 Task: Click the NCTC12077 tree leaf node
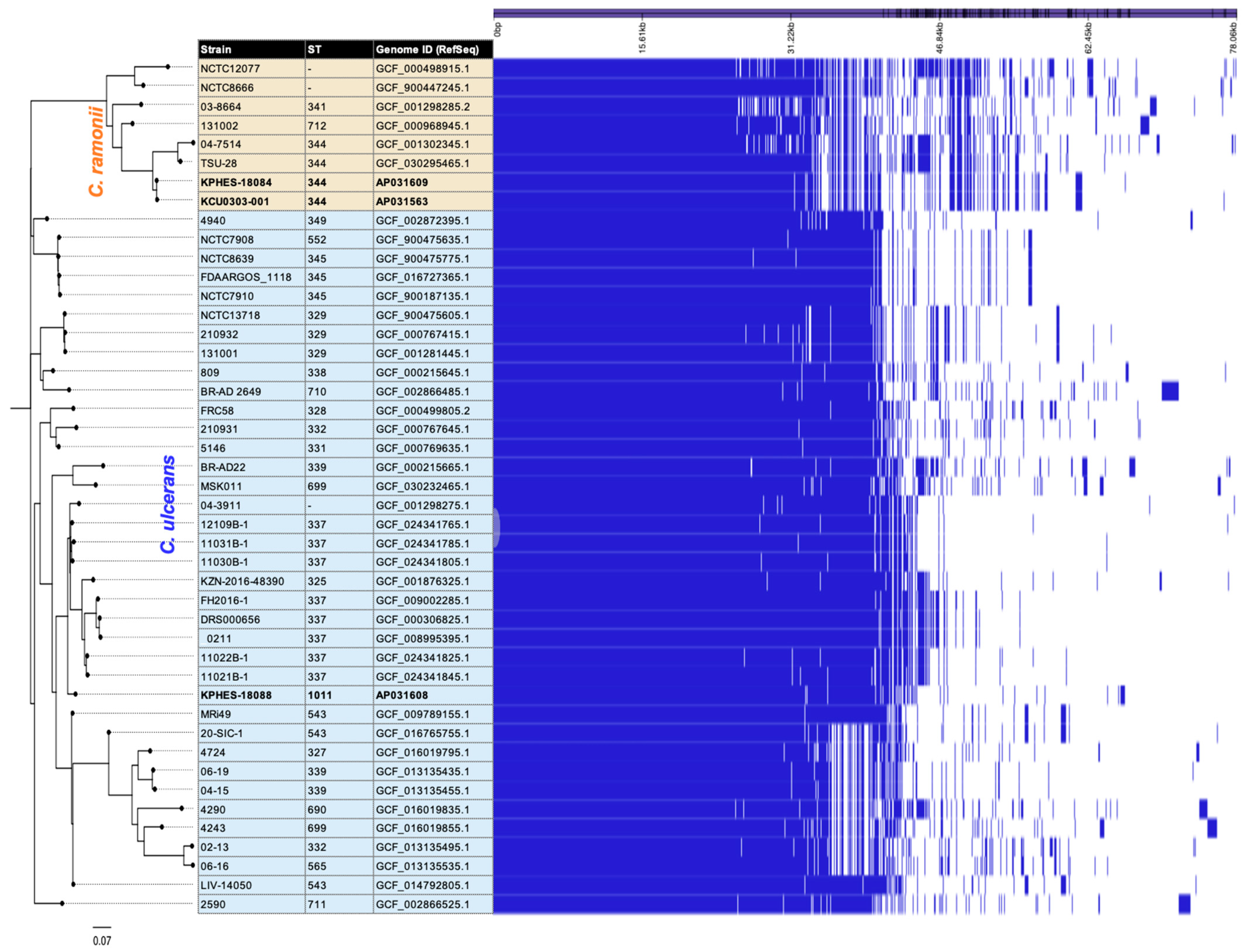[168, 67]
